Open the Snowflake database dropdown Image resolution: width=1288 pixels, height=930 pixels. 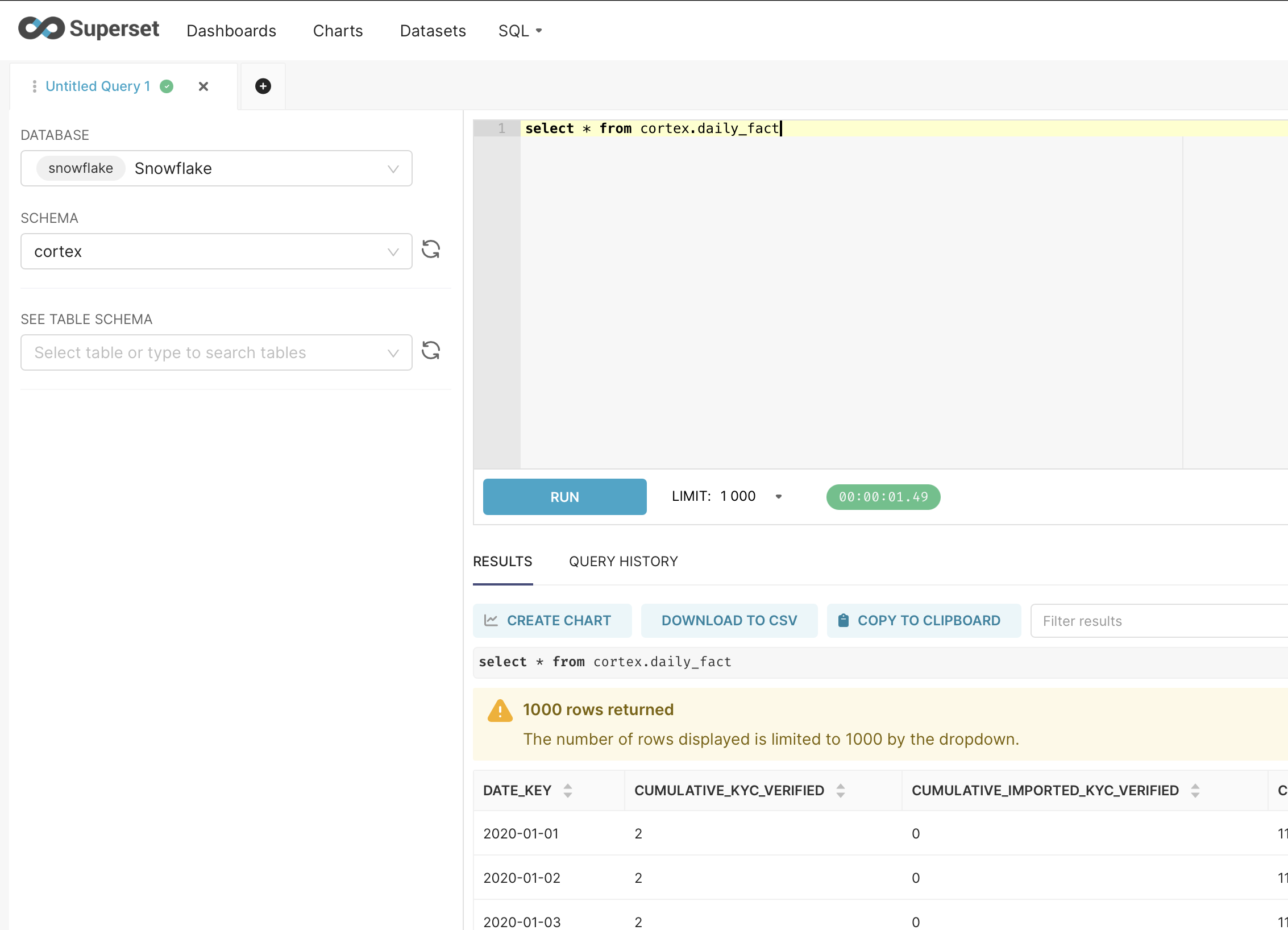217,168
